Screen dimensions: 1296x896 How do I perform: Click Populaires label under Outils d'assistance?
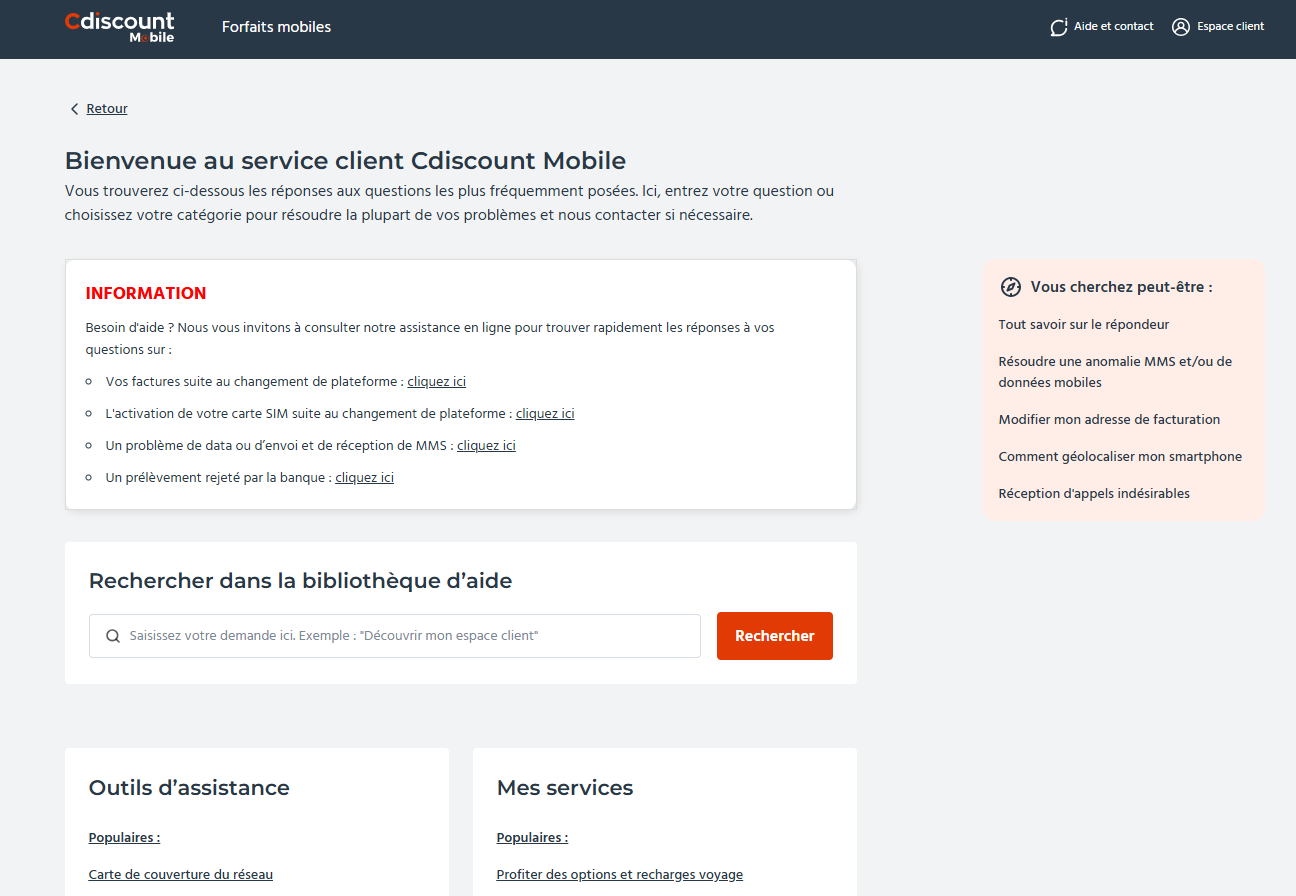125,838
